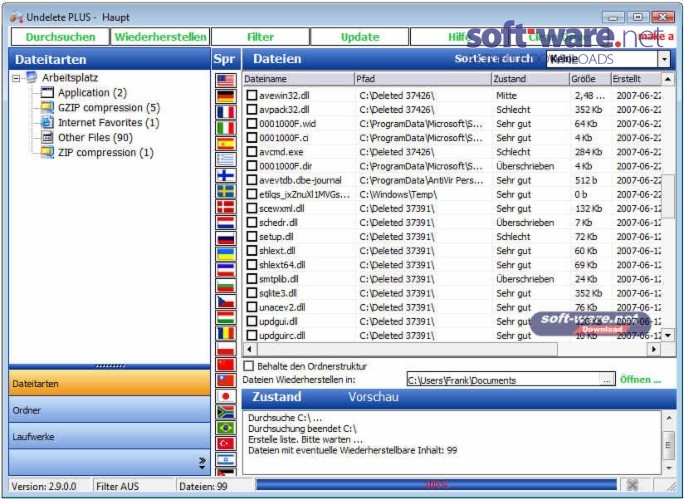684x500 pixels.
Task: Pick the Ukrainian flag language icon
Action: point(226,254)
